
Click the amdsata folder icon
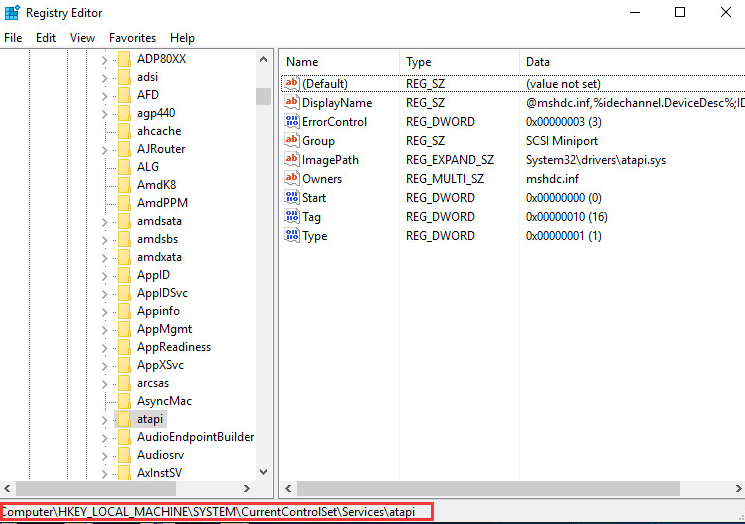[x=124, y=221]
